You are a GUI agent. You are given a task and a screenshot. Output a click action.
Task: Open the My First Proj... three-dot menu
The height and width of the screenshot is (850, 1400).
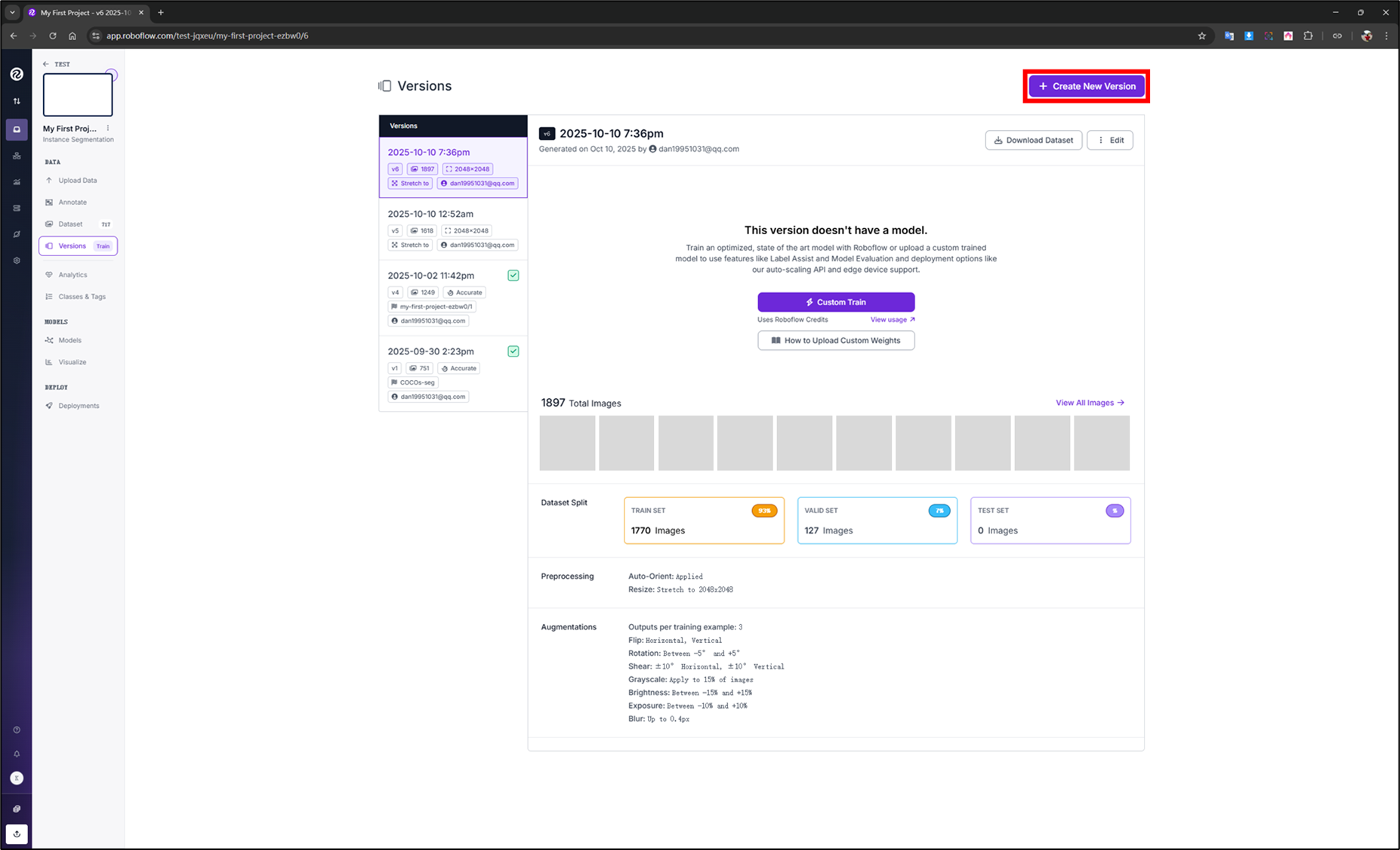(108, 128)
